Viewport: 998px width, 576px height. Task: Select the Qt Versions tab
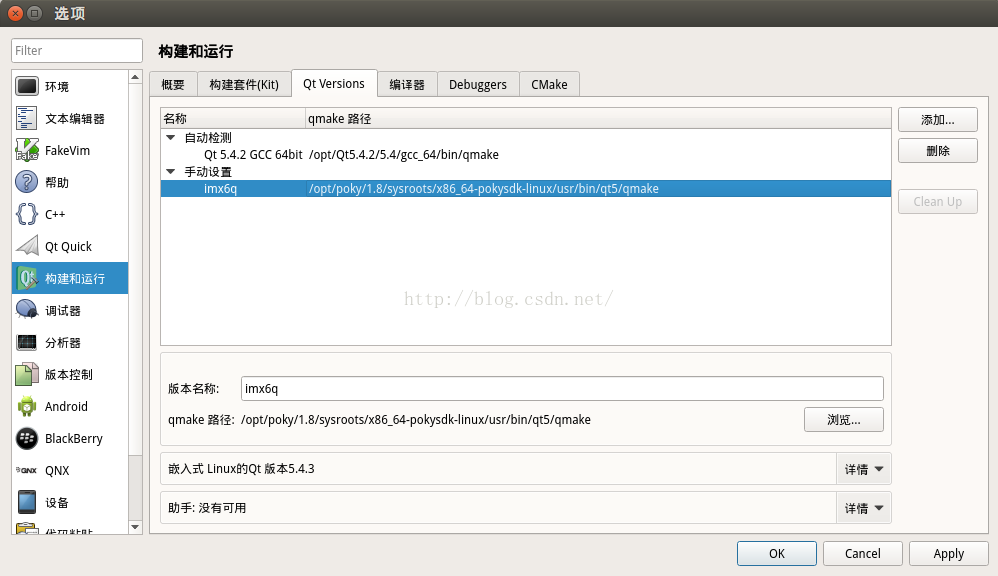tap(334, 83)
